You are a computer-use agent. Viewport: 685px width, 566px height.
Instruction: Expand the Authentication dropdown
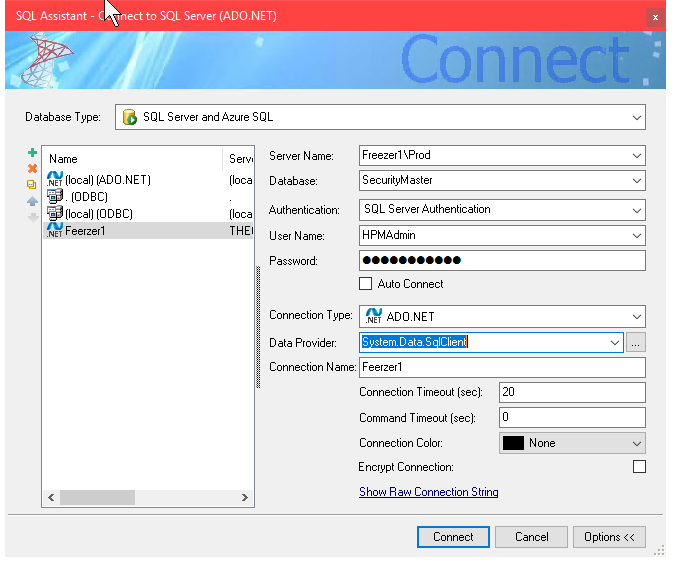637,211
